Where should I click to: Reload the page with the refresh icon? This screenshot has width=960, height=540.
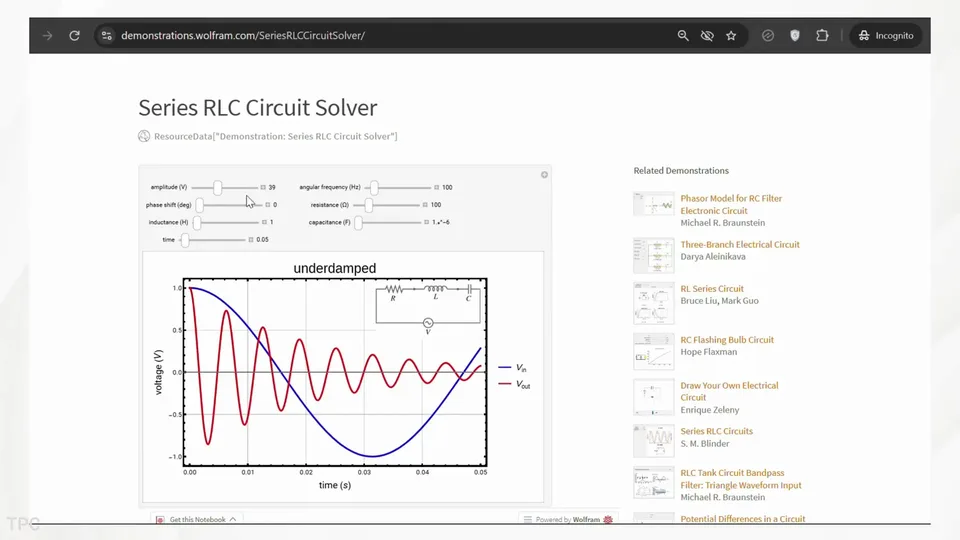click(74, 36)
